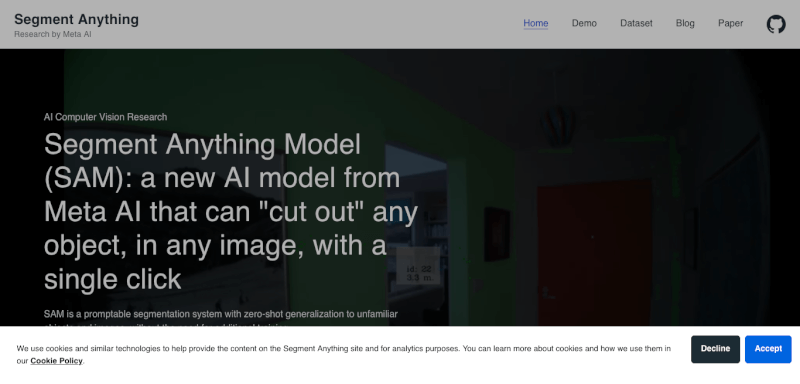800x384 pixels.
Task: Open the Paper nav link
Action: coord(731,23)
